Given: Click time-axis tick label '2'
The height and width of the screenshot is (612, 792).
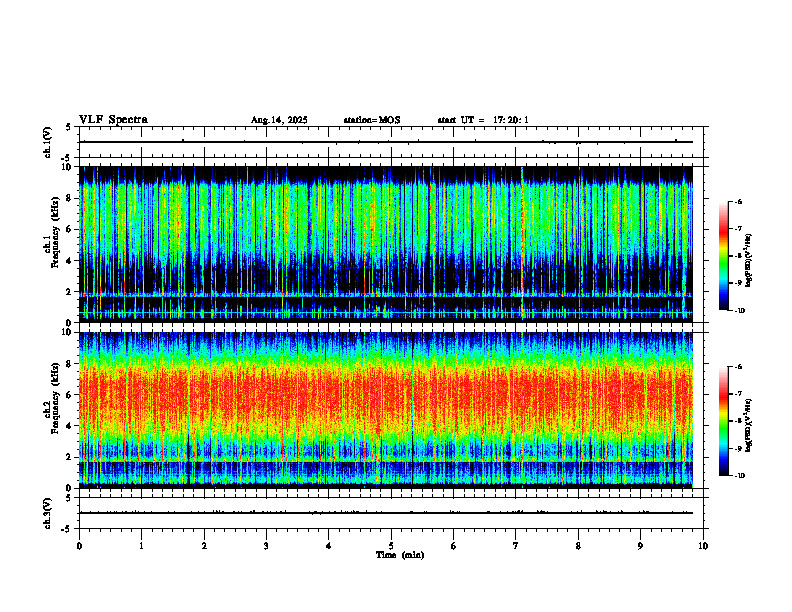Looking at the screenshot, I should [x=204, y=546].
